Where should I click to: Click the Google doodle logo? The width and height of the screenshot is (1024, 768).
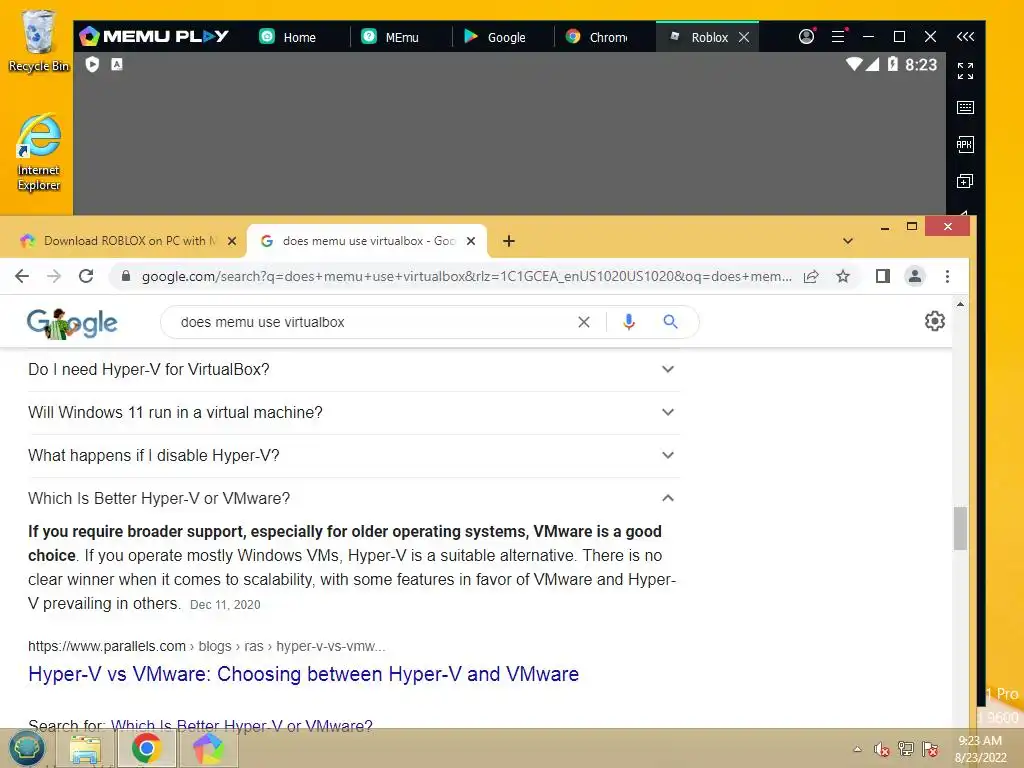72,323
